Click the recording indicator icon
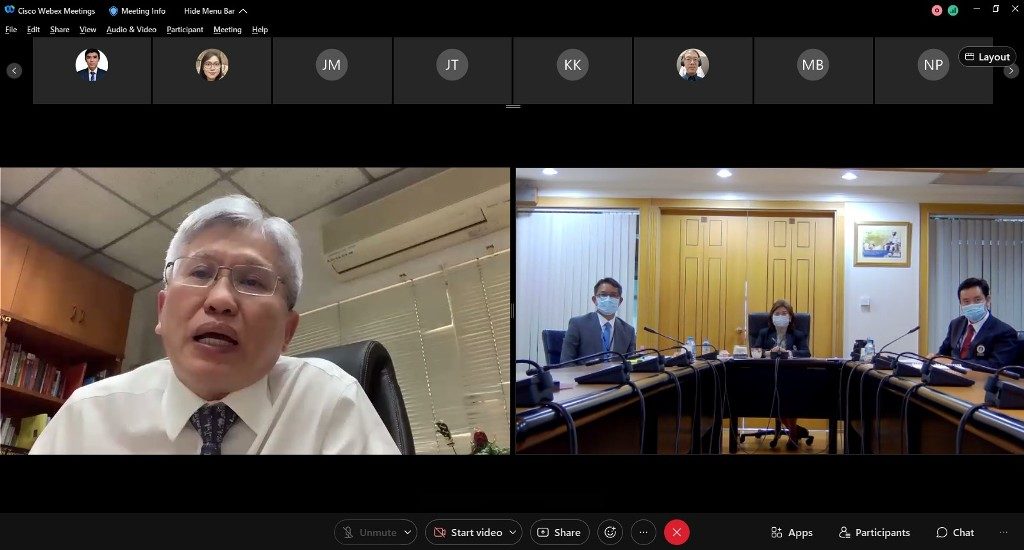 tap(937, 10)
